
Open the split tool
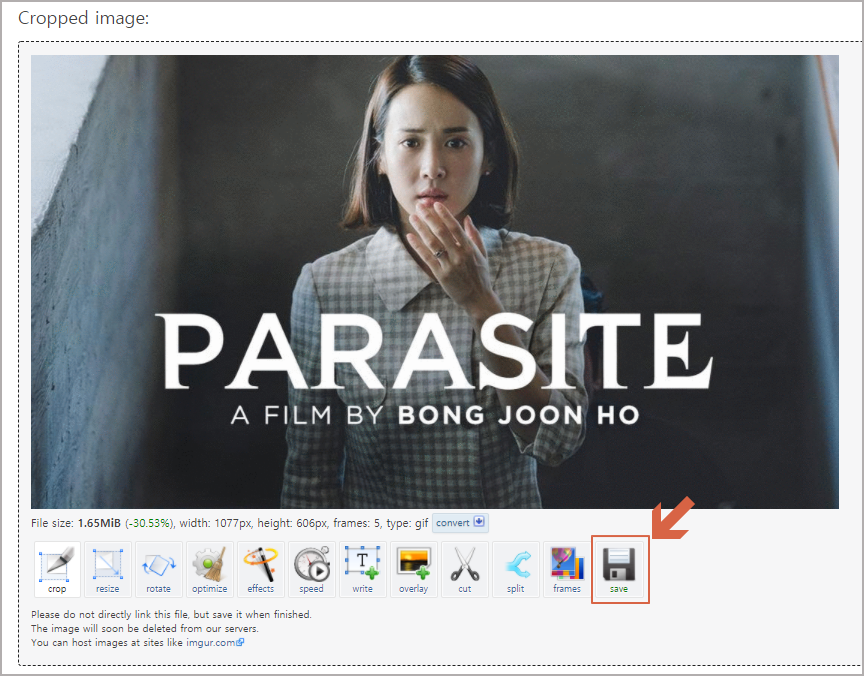(x=516, y=569)
